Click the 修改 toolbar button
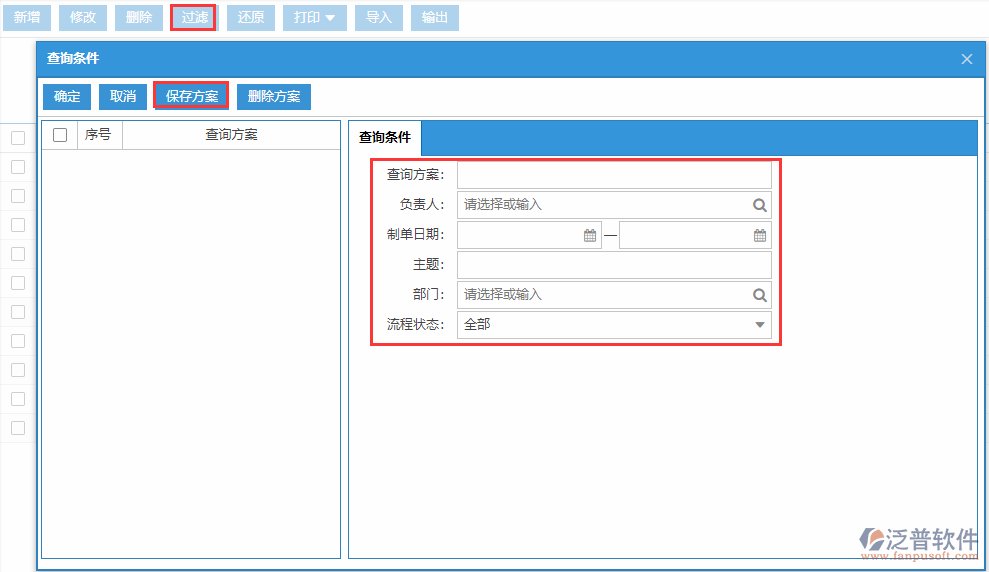 pos(83,18)
